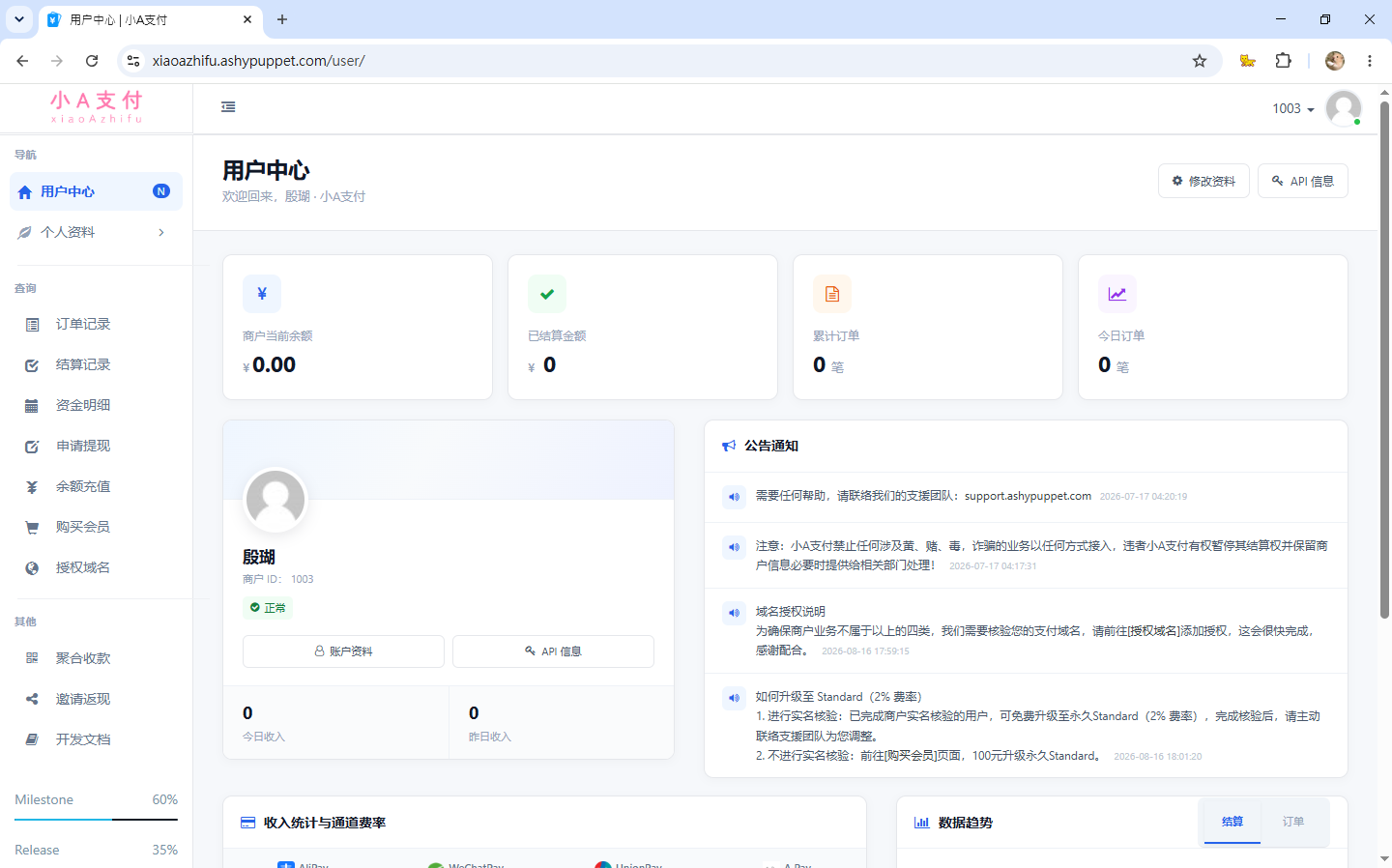
Task: Click the N badge next to 用户中心
Action: (x=161, y=191)
